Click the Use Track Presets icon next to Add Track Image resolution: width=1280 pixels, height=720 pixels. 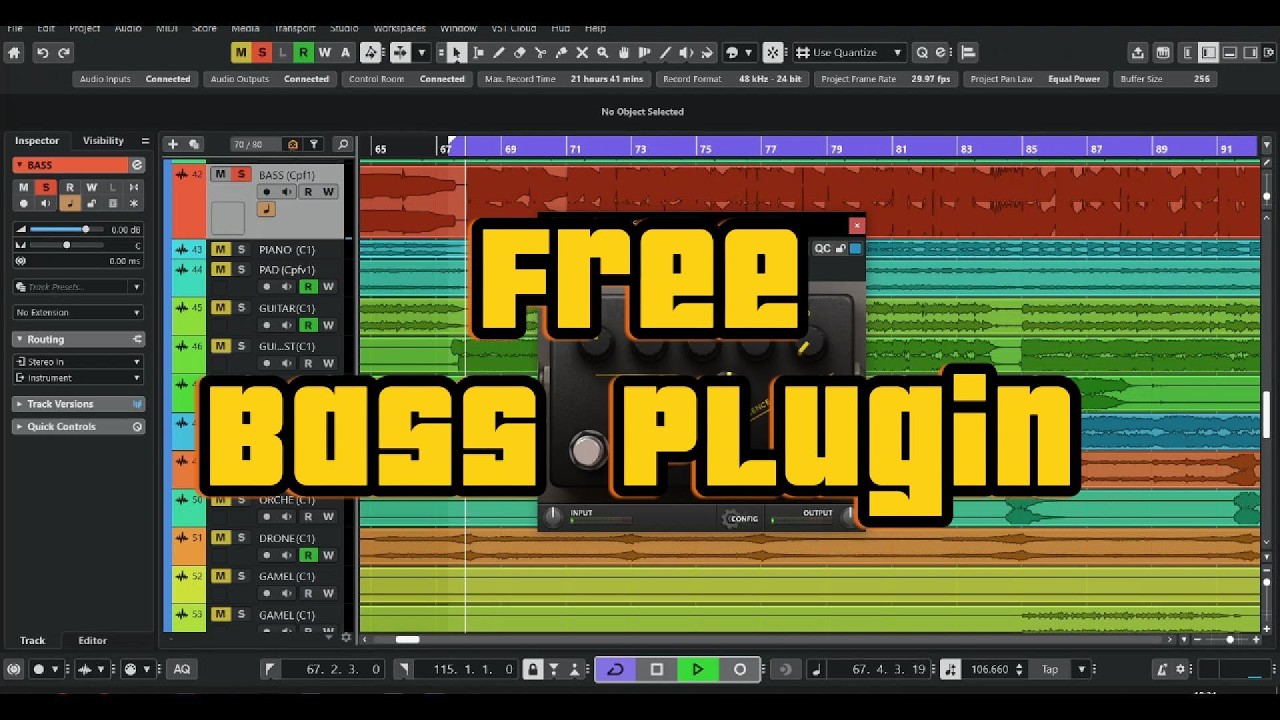click(x=194, y=145)
